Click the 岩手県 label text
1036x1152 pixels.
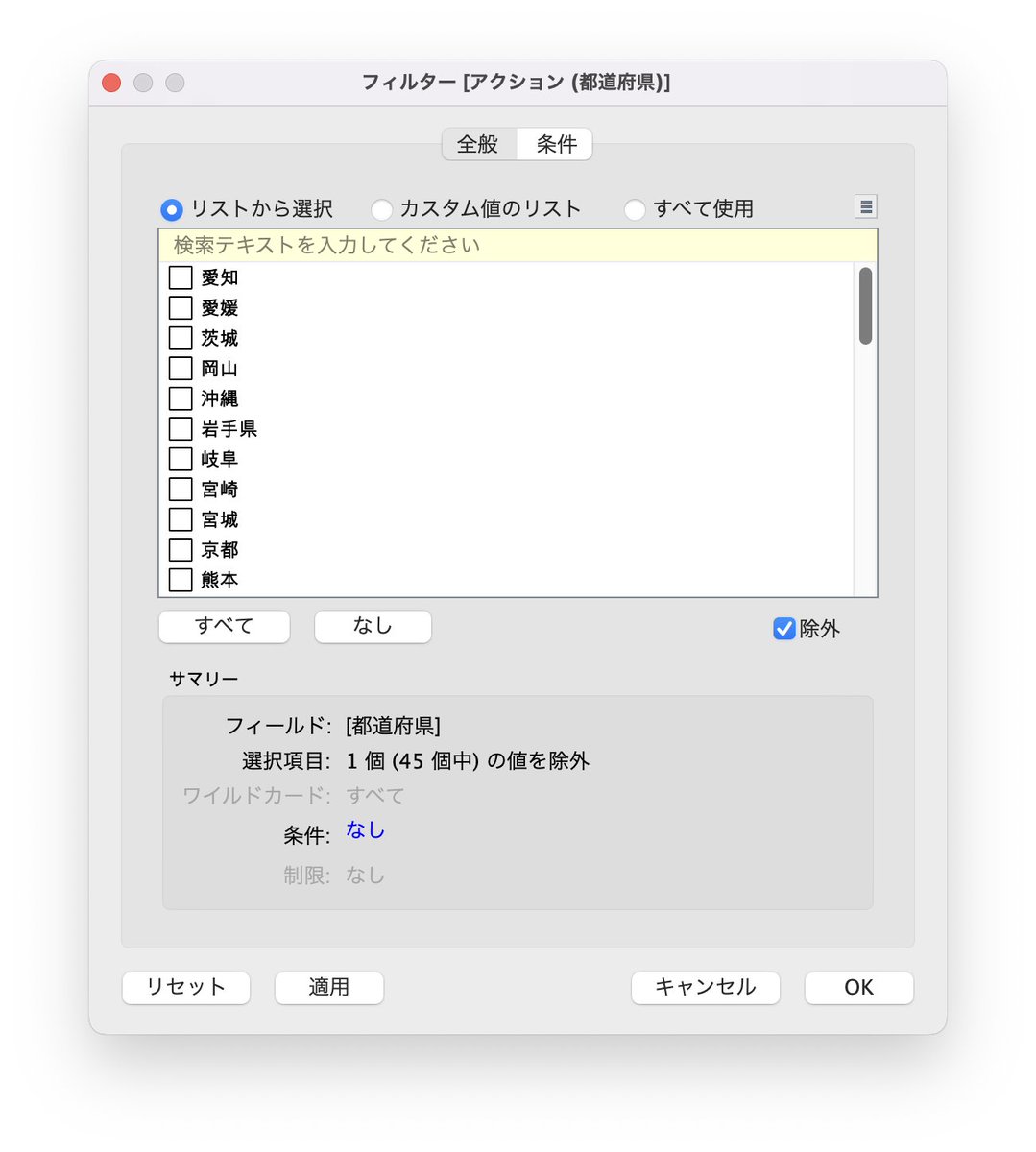click(x=229, y=429)
